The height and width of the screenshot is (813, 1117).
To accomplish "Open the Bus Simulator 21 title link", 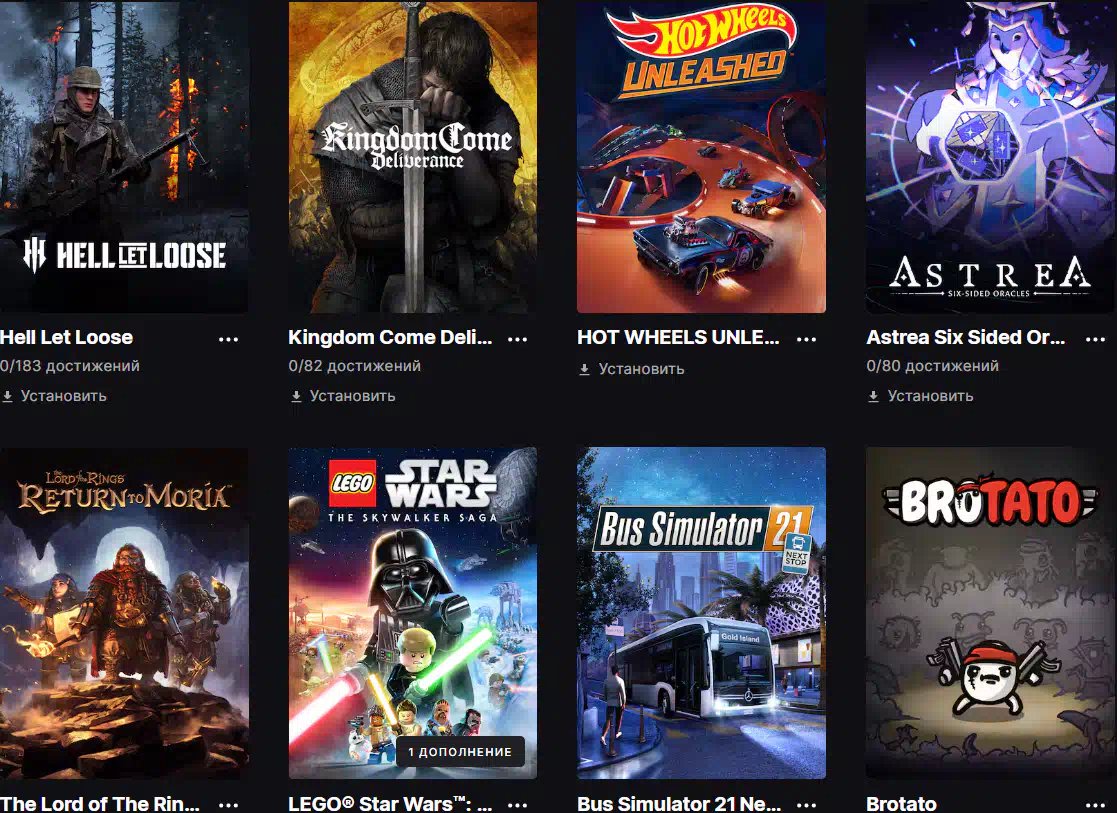I will point(679,804).
